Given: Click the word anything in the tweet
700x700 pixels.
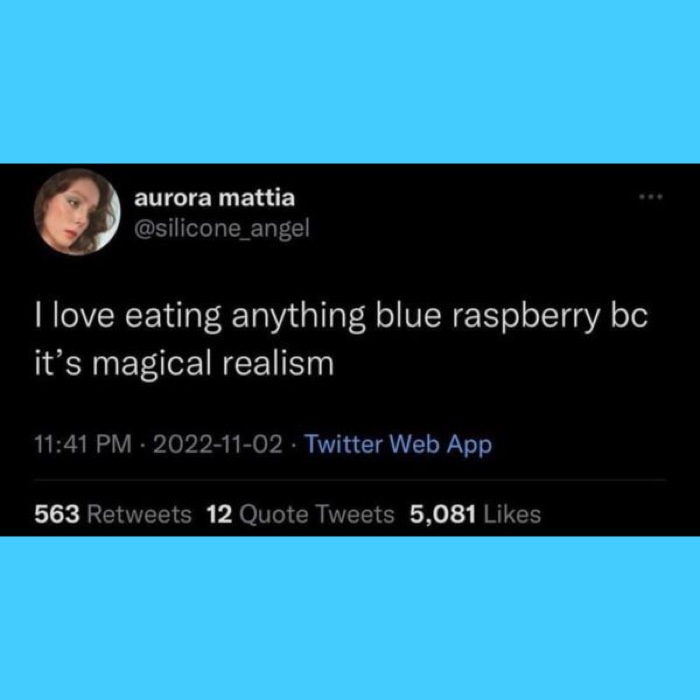Looking at the screenshot, I should point(298,317).
